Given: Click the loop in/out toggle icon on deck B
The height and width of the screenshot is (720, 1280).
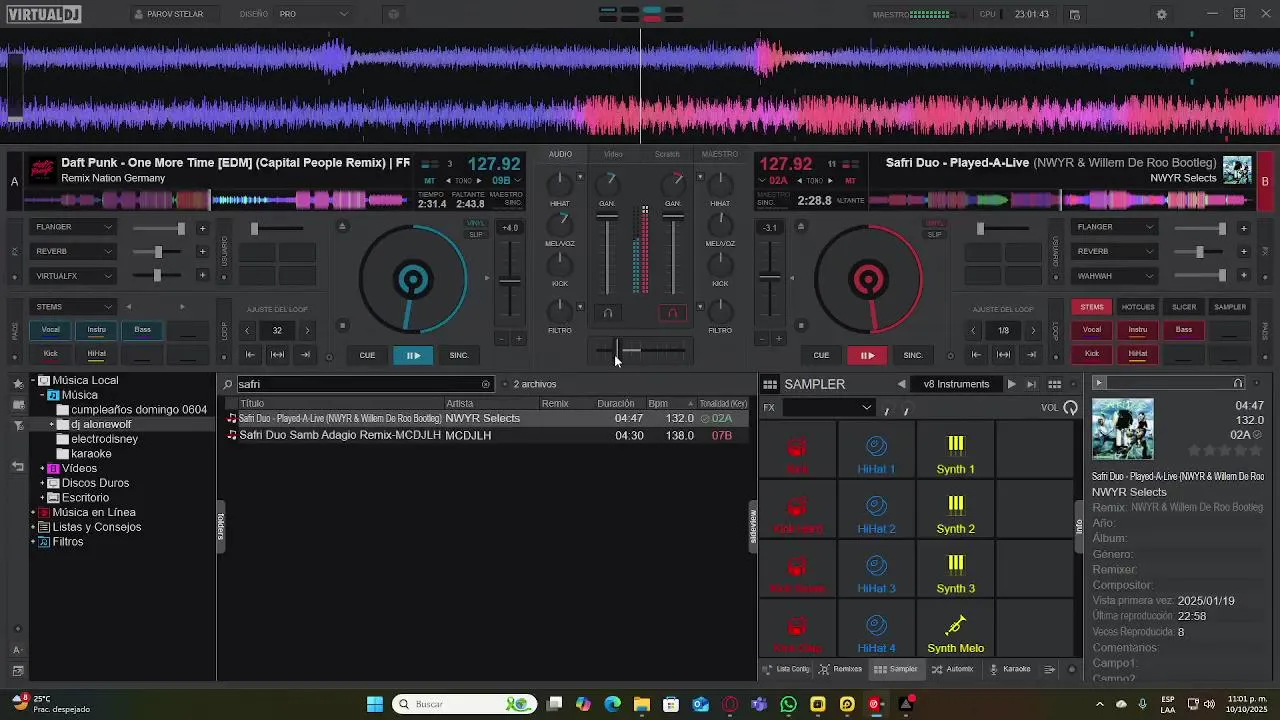Looking at the screenshot, I should click(1003, 354).
